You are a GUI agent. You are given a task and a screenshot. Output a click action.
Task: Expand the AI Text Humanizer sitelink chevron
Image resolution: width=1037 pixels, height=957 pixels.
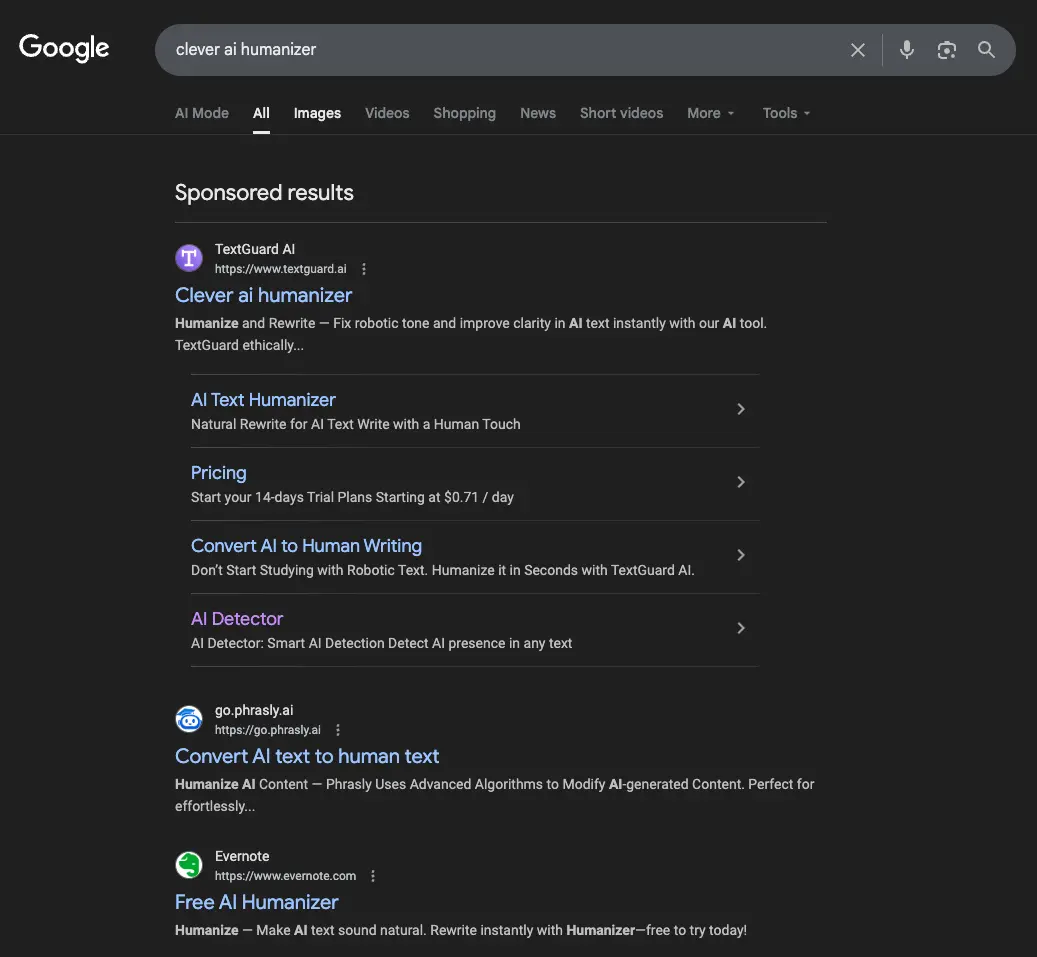click(x=741, y=409)
